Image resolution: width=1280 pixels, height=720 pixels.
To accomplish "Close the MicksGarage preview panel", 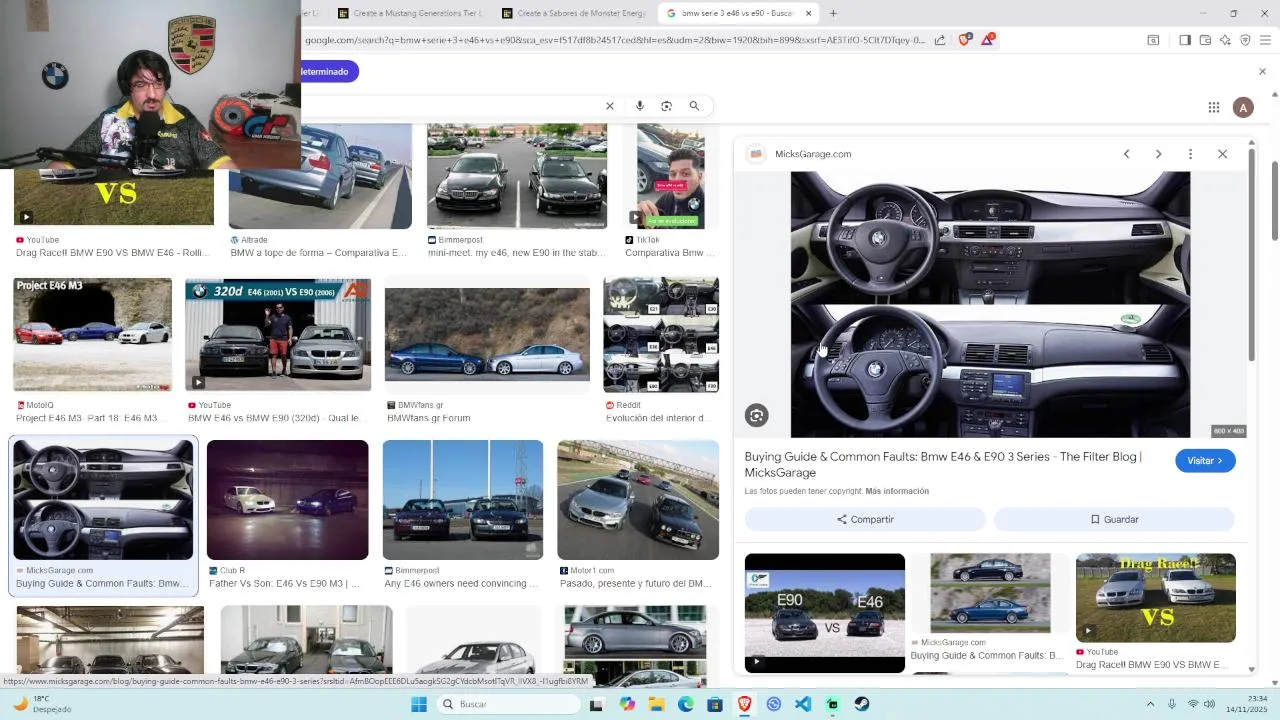I will point(1222,154).
